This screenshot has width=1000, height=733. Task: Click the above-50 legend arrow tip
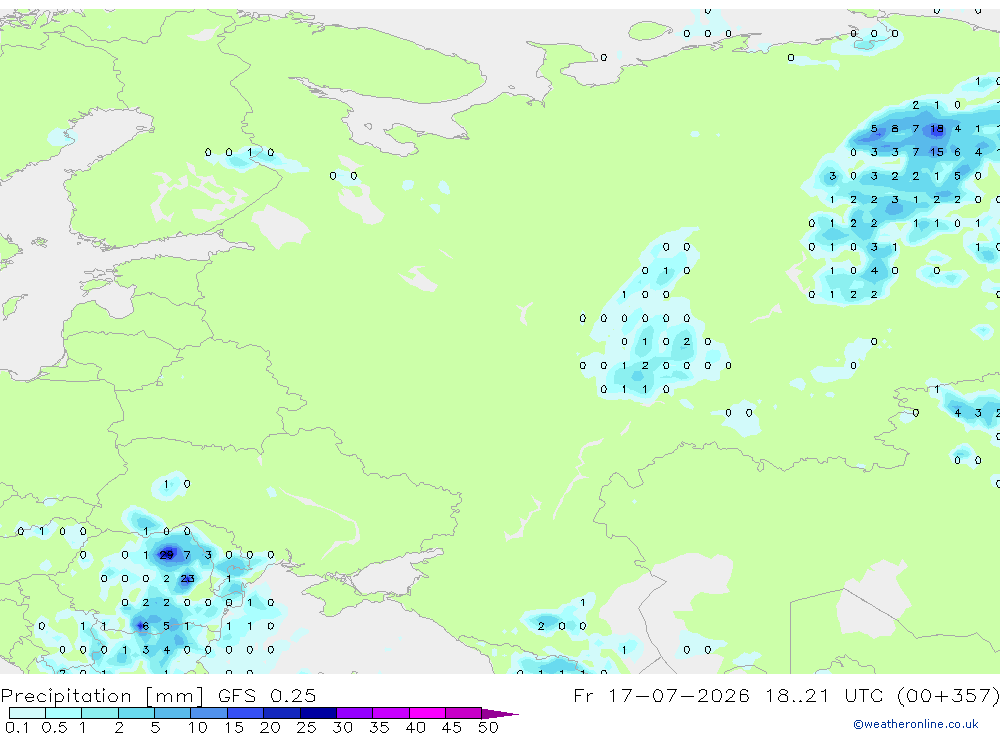click(500, 714)
